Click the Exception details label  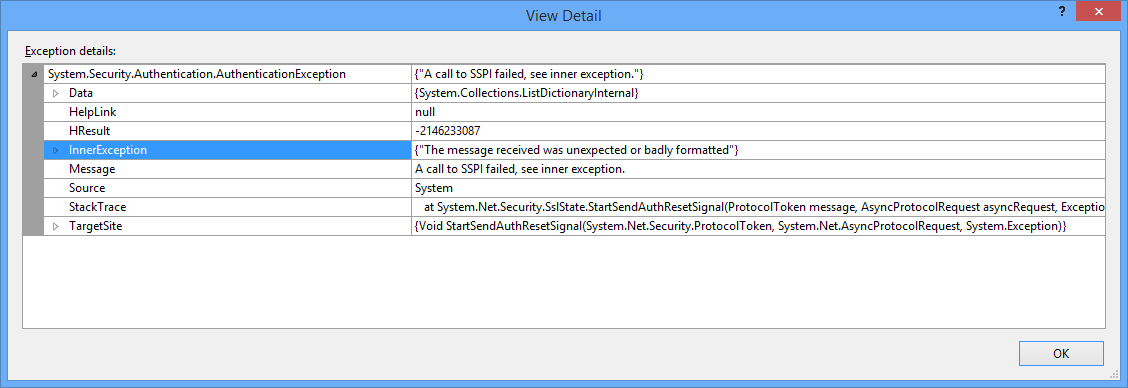70,51
